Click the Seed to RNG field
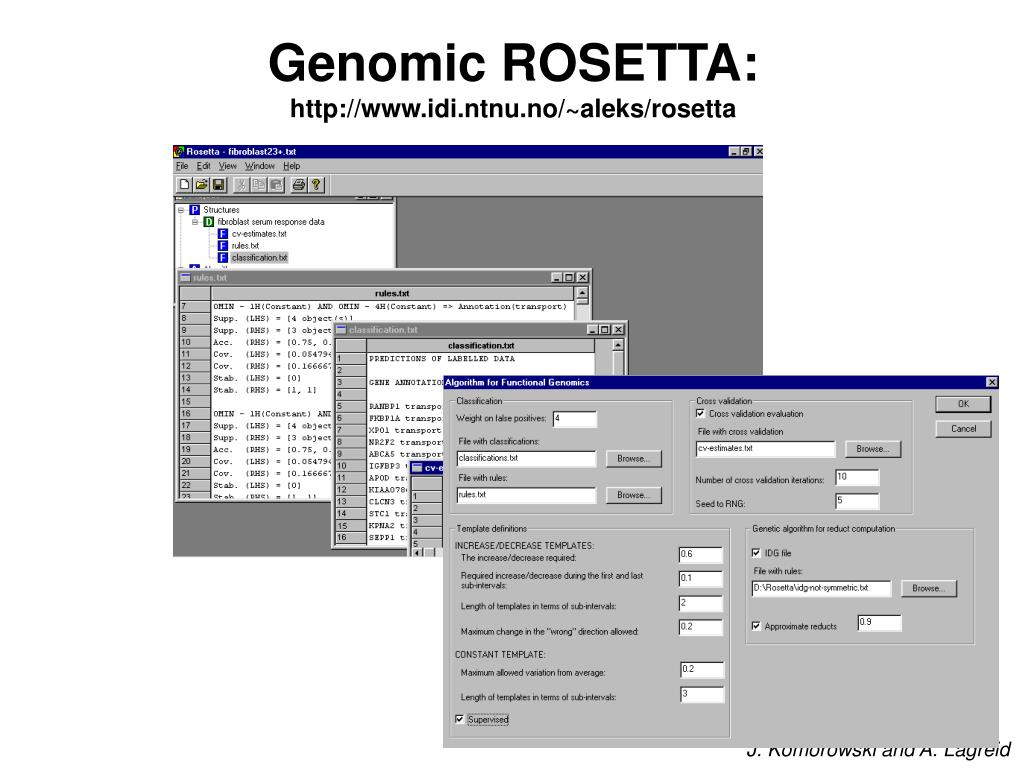Viewport: 1024px width, 768px height. click(x=857, y=501)
